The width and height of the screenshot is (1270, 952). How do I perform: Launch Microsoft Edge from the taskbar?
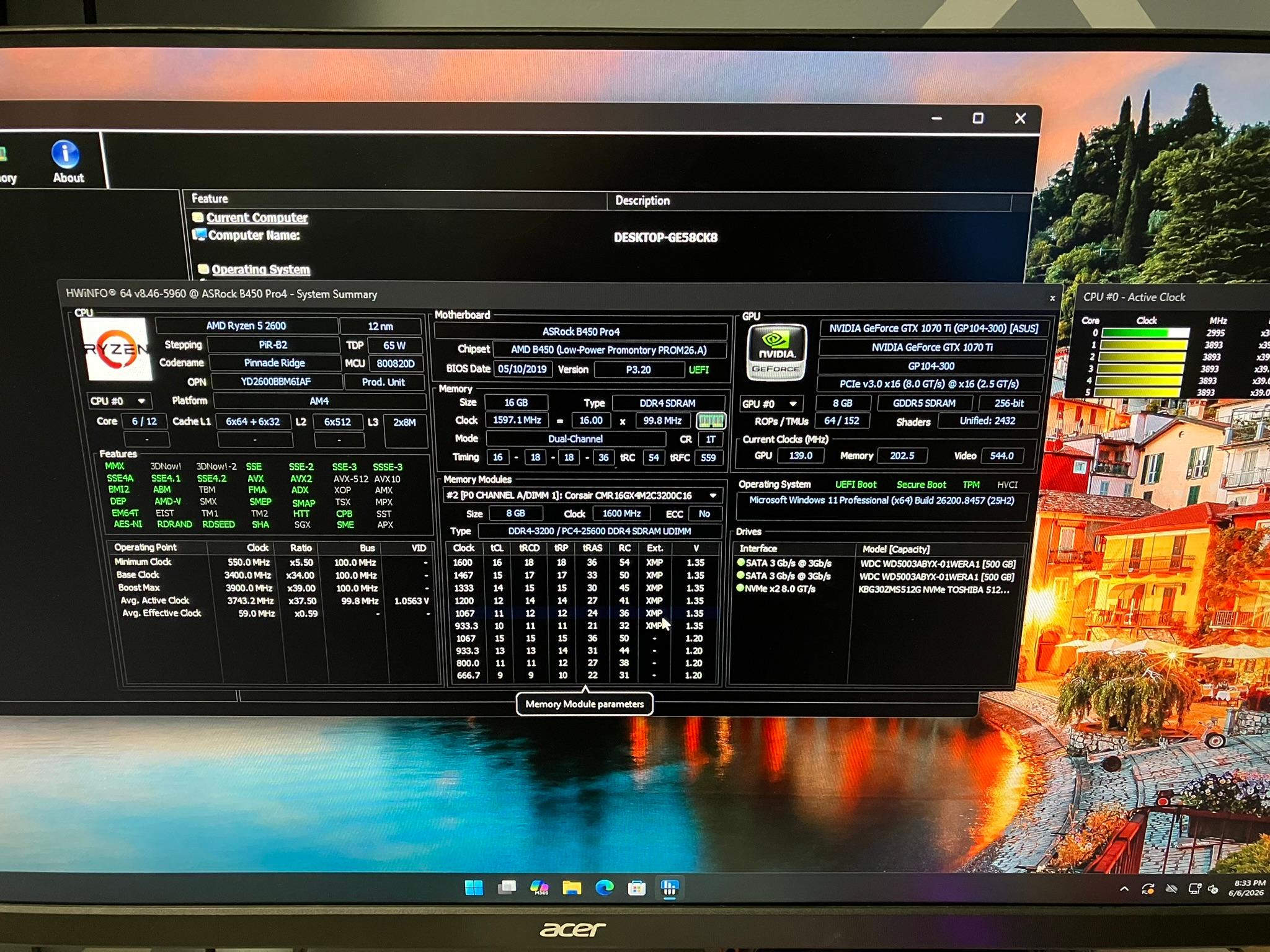point(605,888)
